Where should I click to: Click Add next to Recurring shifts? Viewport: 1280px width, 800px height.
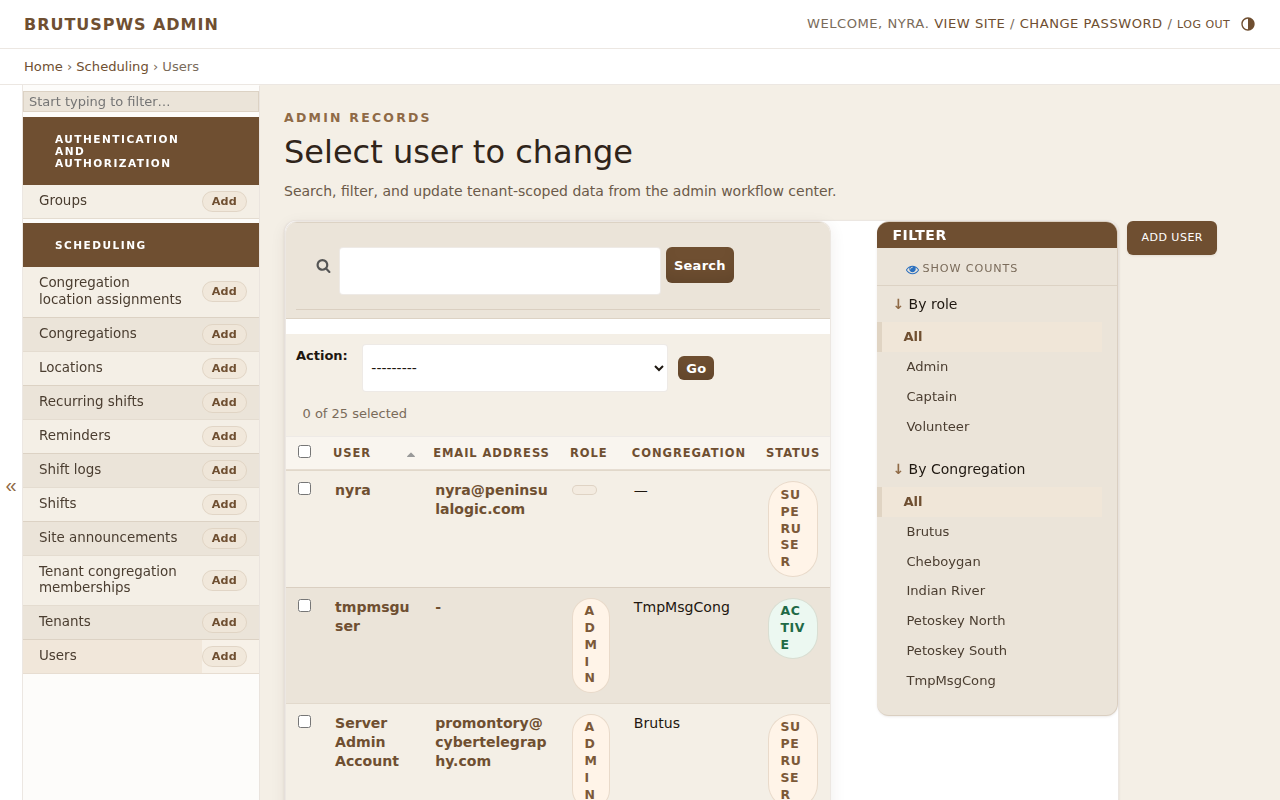click(224, 402)
